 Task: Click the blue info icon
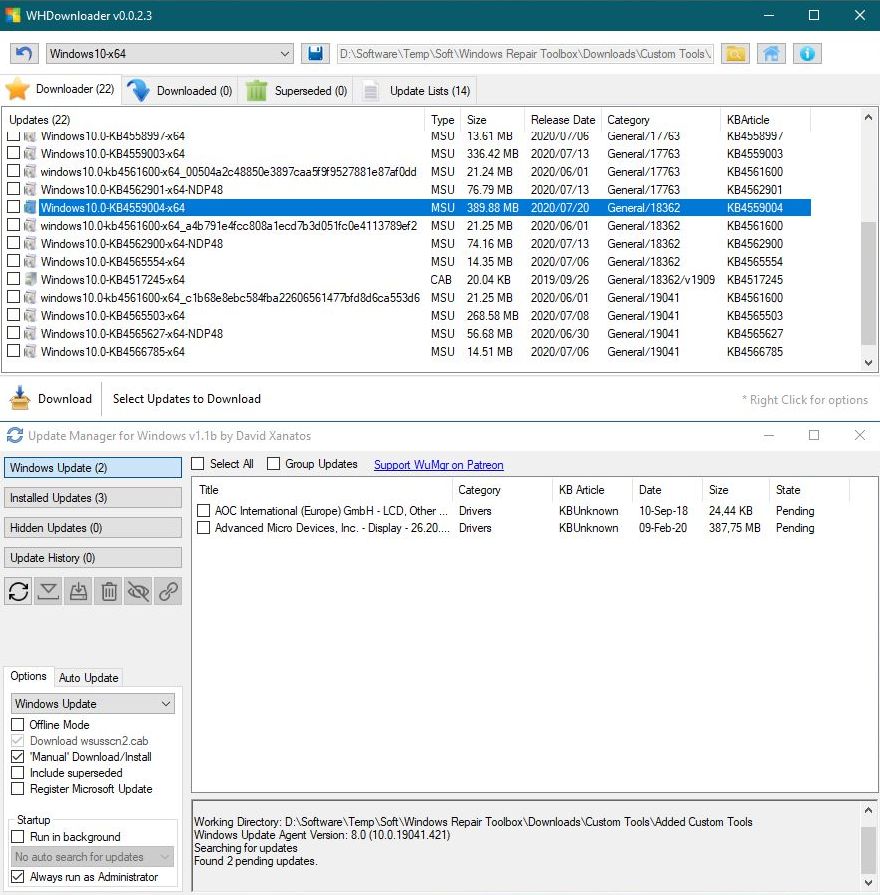[x=807, y=53]
